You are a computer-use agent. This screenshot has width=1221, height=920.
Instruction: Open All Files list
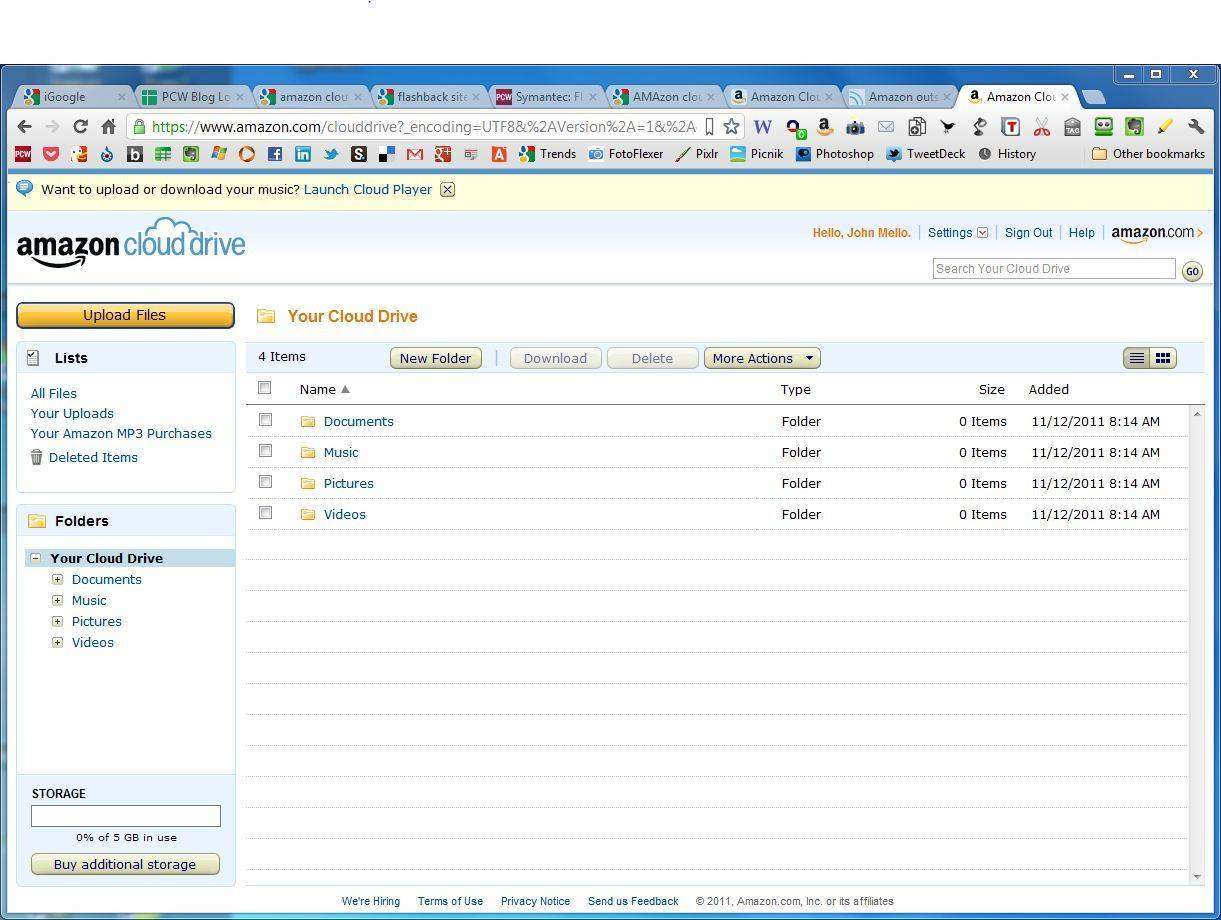(x=54, y=393)
